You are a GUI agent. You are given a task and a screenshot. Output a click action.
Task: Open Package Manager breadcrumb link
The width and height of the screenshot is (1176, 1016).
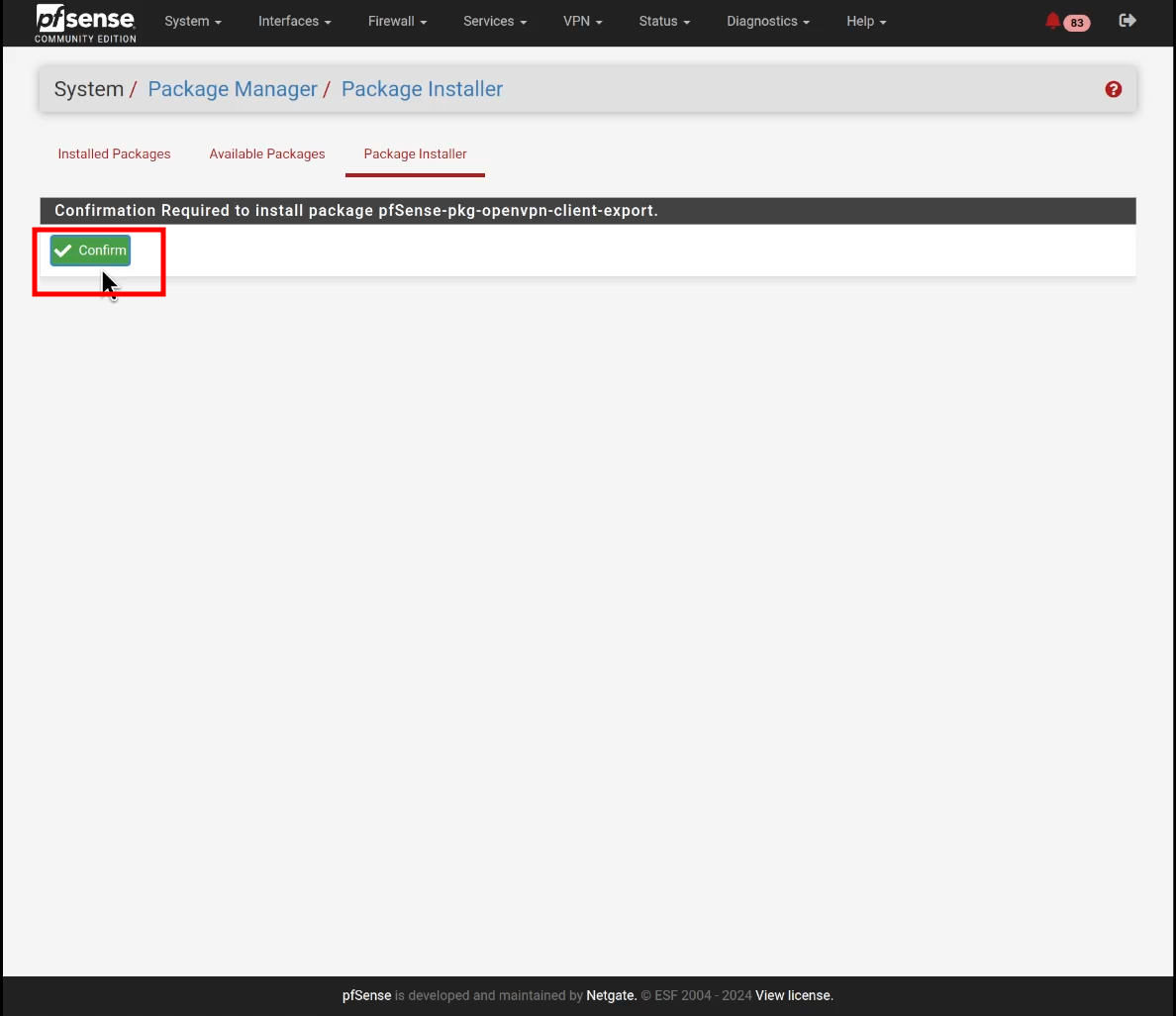[x=233, y=88]
